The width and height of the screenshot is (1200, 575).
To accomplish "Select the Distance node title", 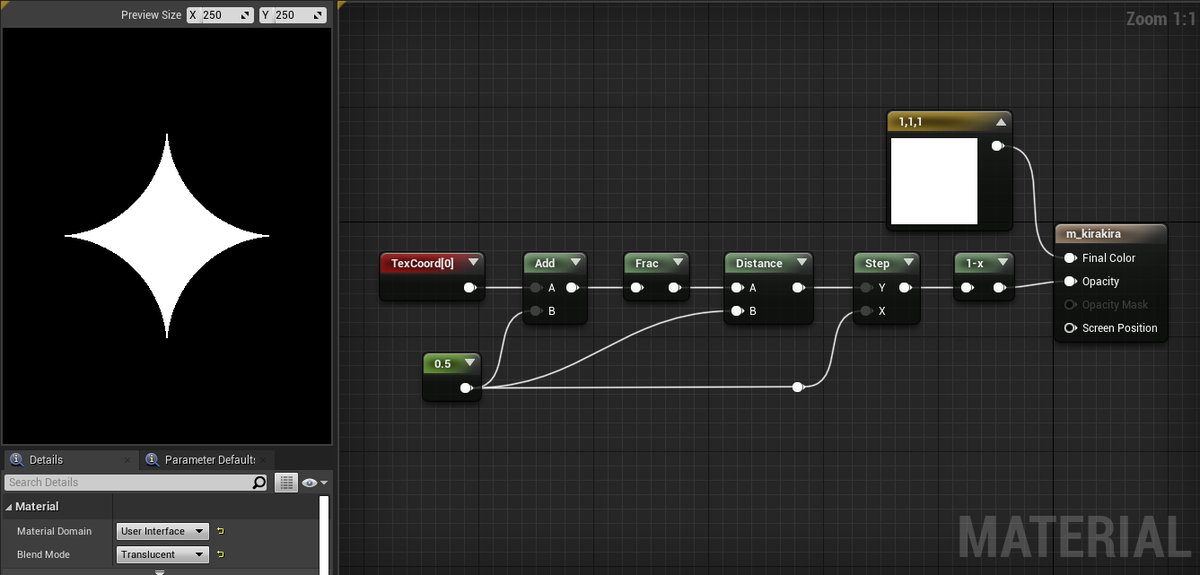I will [759, 263].
